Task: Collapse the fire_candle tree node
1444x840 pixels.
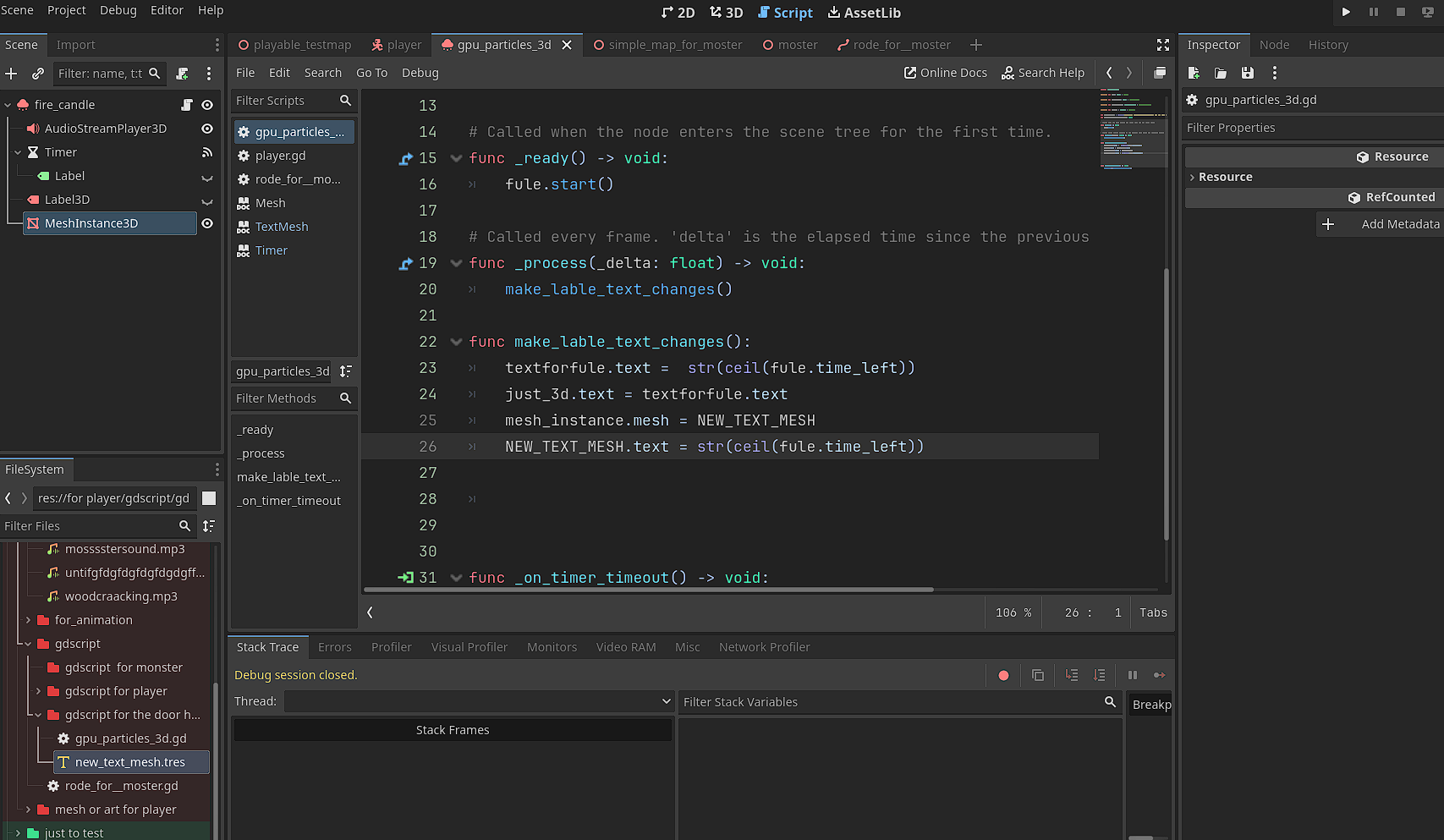Action: coord(8,105)
